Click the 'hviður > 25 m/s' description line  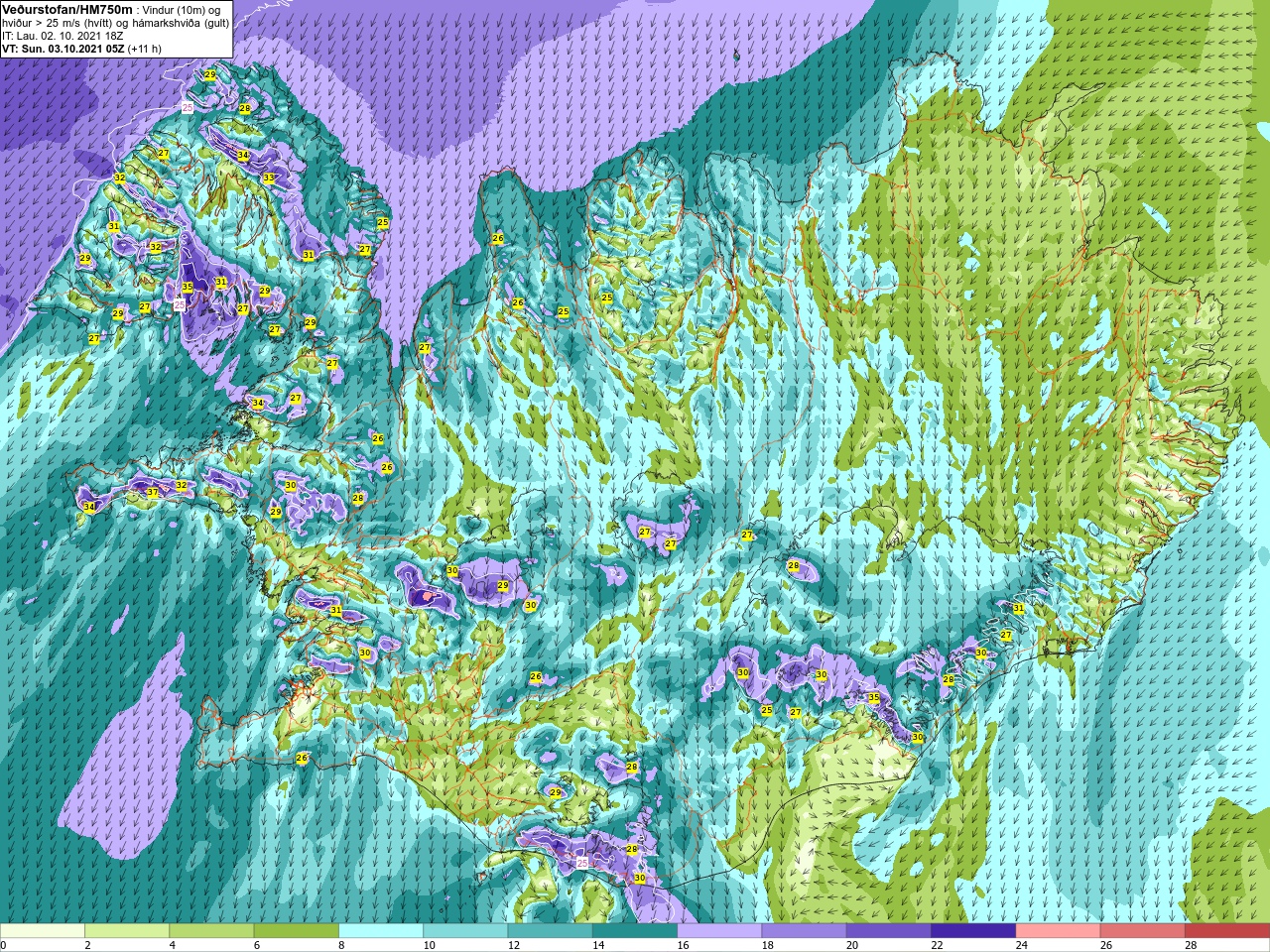pos(115,23)
